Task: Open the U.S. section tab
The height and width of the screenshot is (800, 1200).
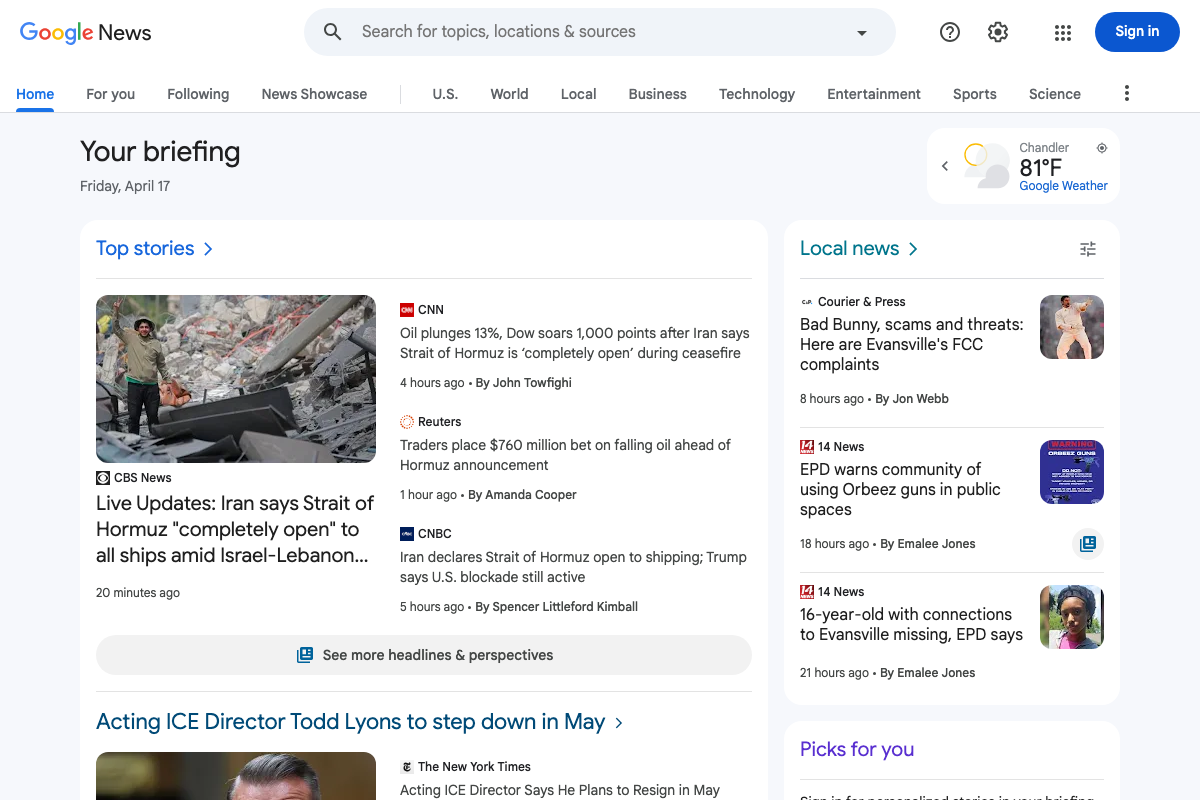Action: tap(445, 94)
